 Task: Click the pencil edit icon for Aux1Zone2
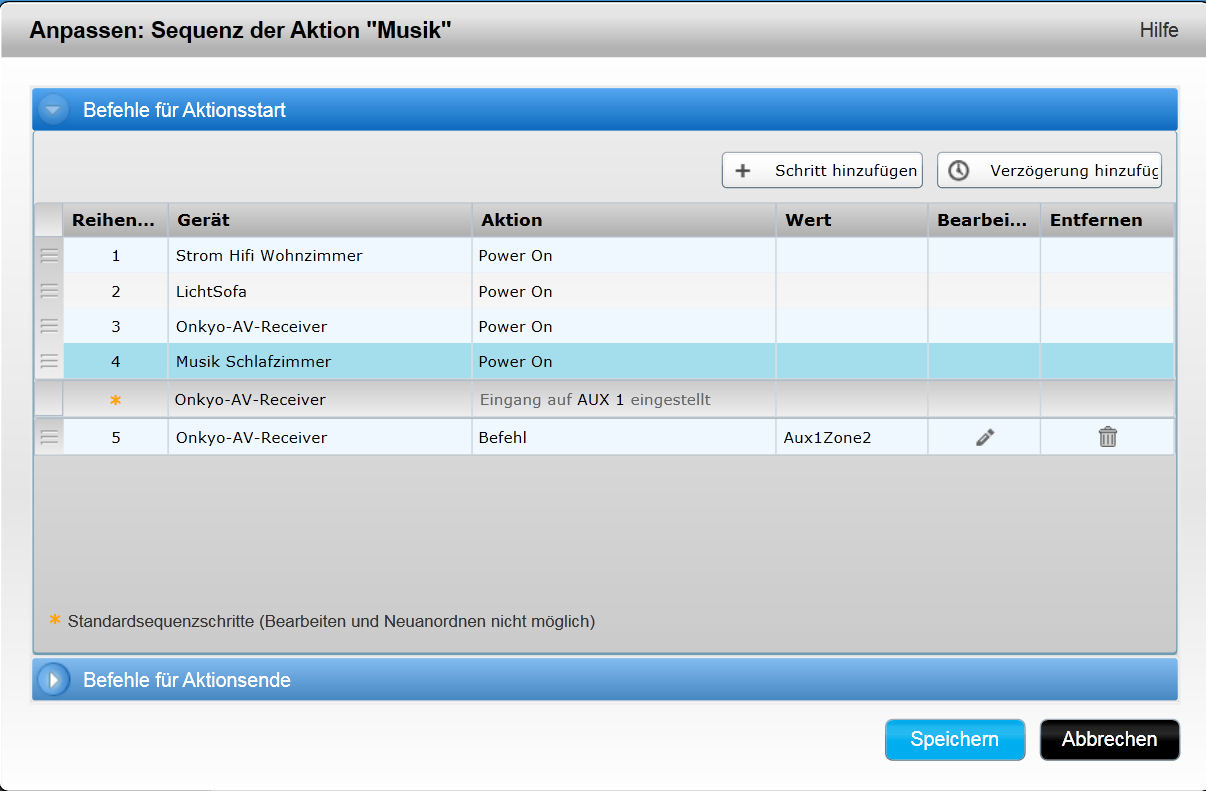985,437
